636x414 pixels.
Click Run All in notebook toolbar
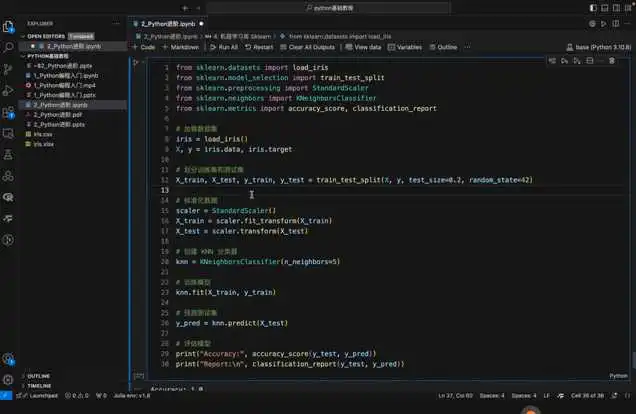(x=223, y=47)
